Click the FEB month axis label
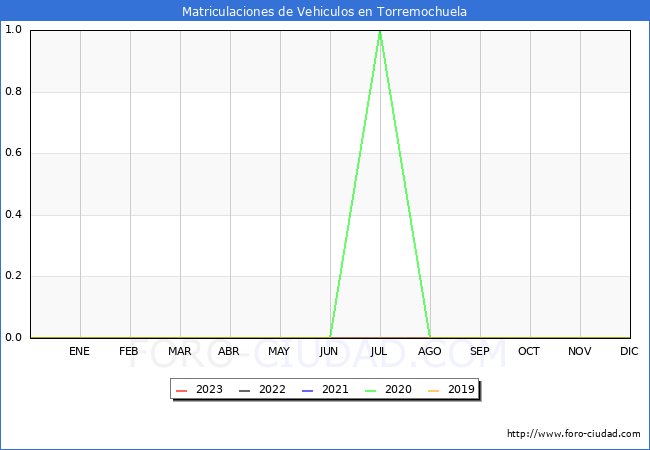Viewport: 650px width, 450px height. coord(129,351)
